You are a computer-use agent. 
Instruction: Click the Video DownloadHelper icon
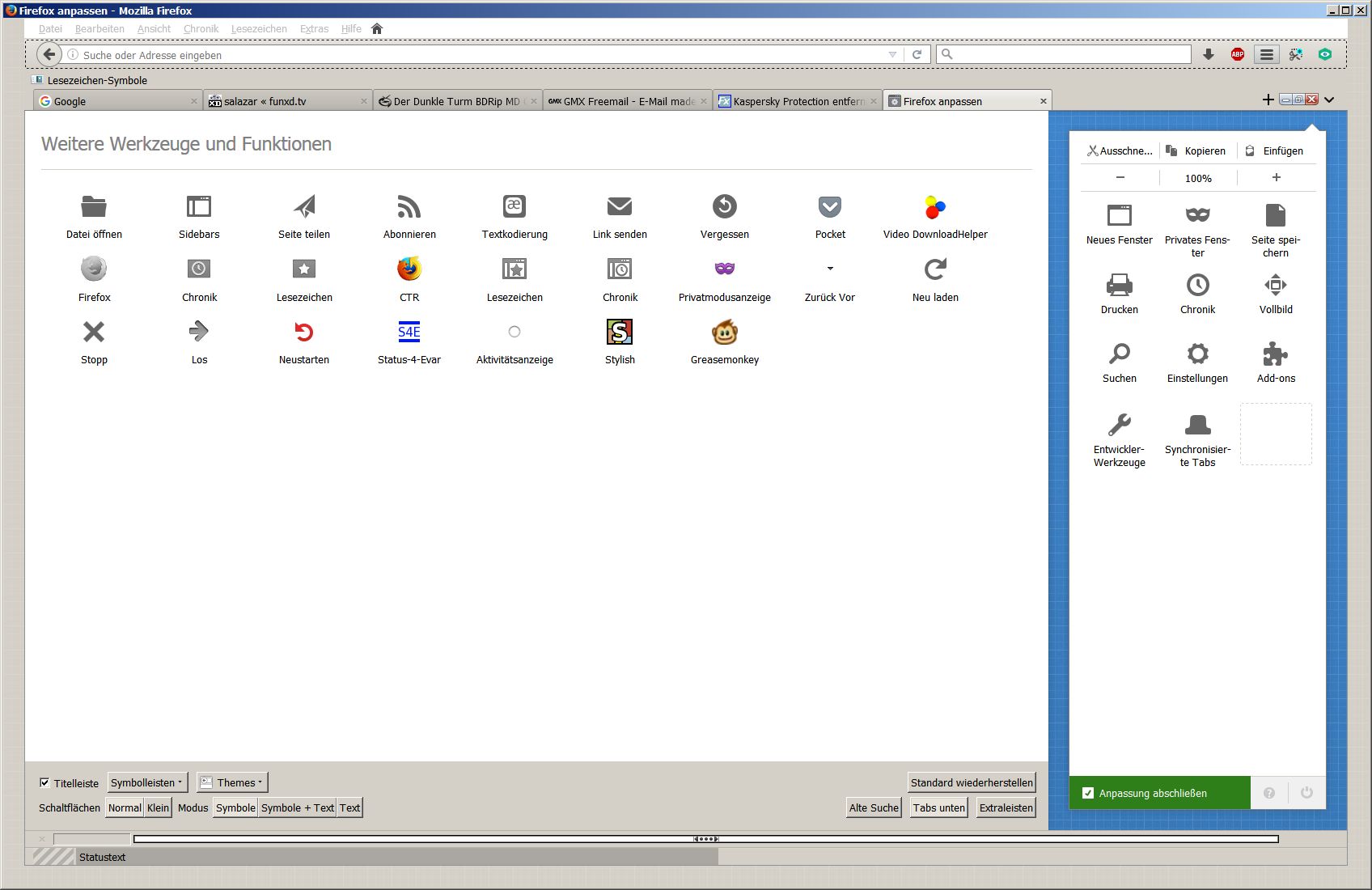pyautogui.click(x=935, y=207)
